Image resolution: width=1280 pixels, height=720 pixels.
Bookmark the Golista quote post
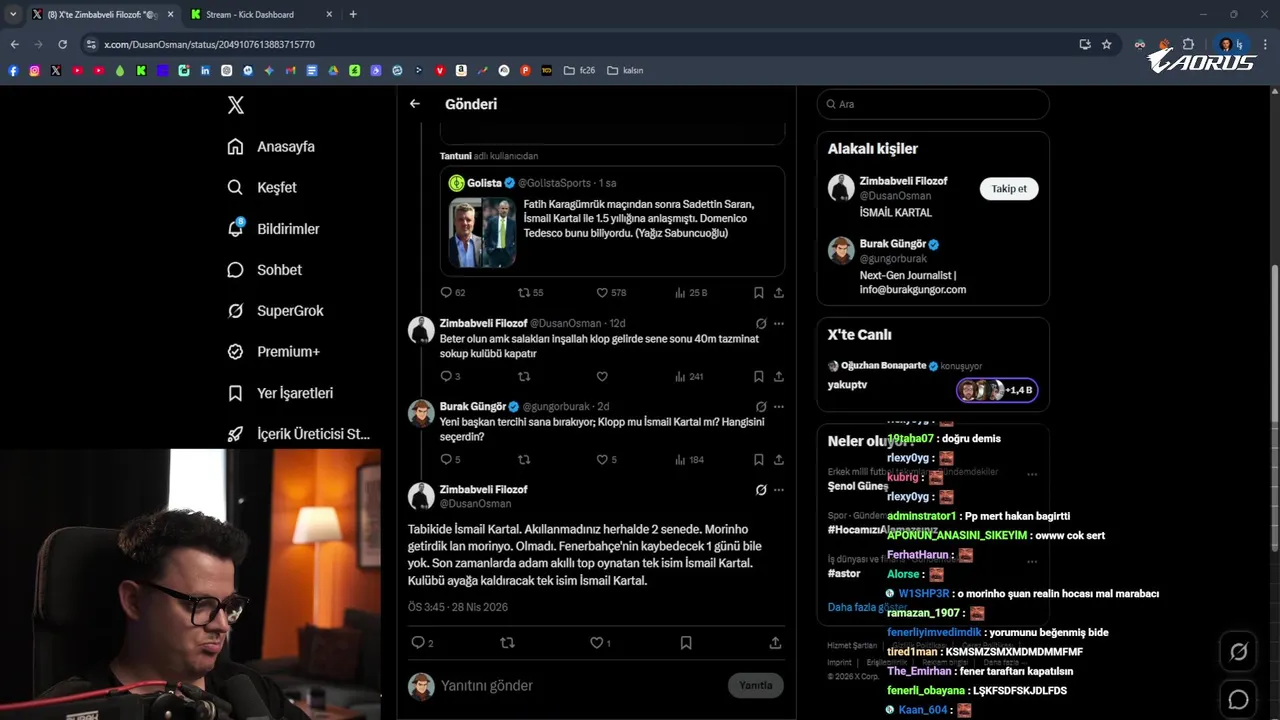(x=759, y=293)
